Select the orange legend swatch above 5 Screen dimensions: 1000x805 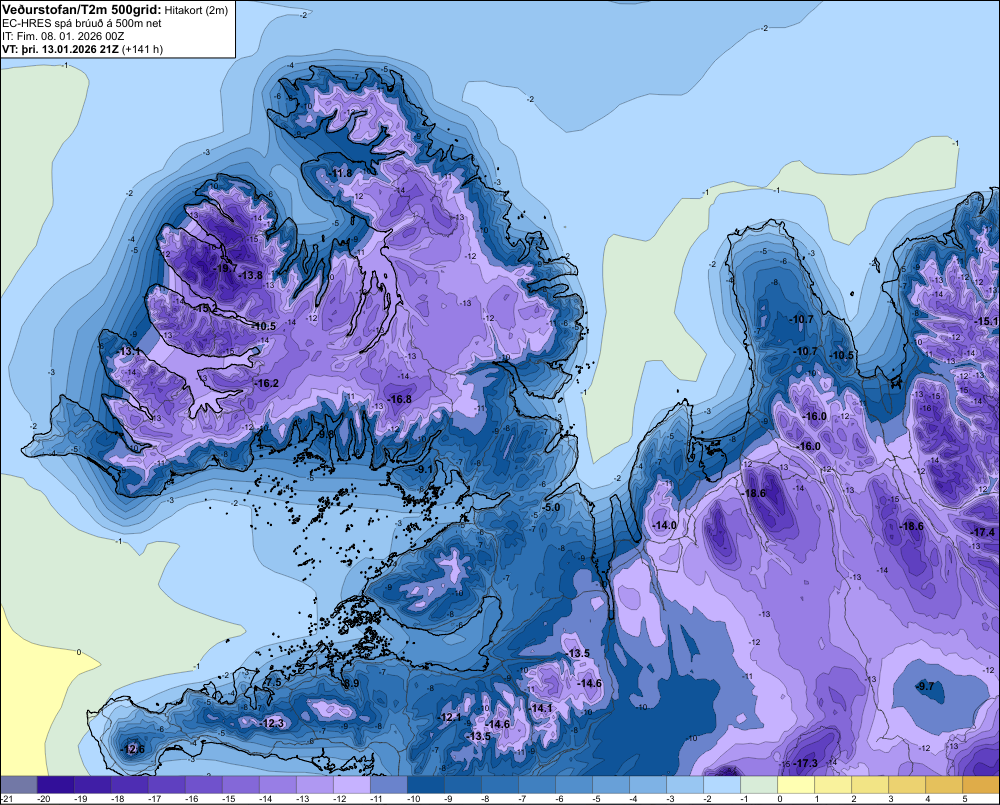click(x=981, y=784)
